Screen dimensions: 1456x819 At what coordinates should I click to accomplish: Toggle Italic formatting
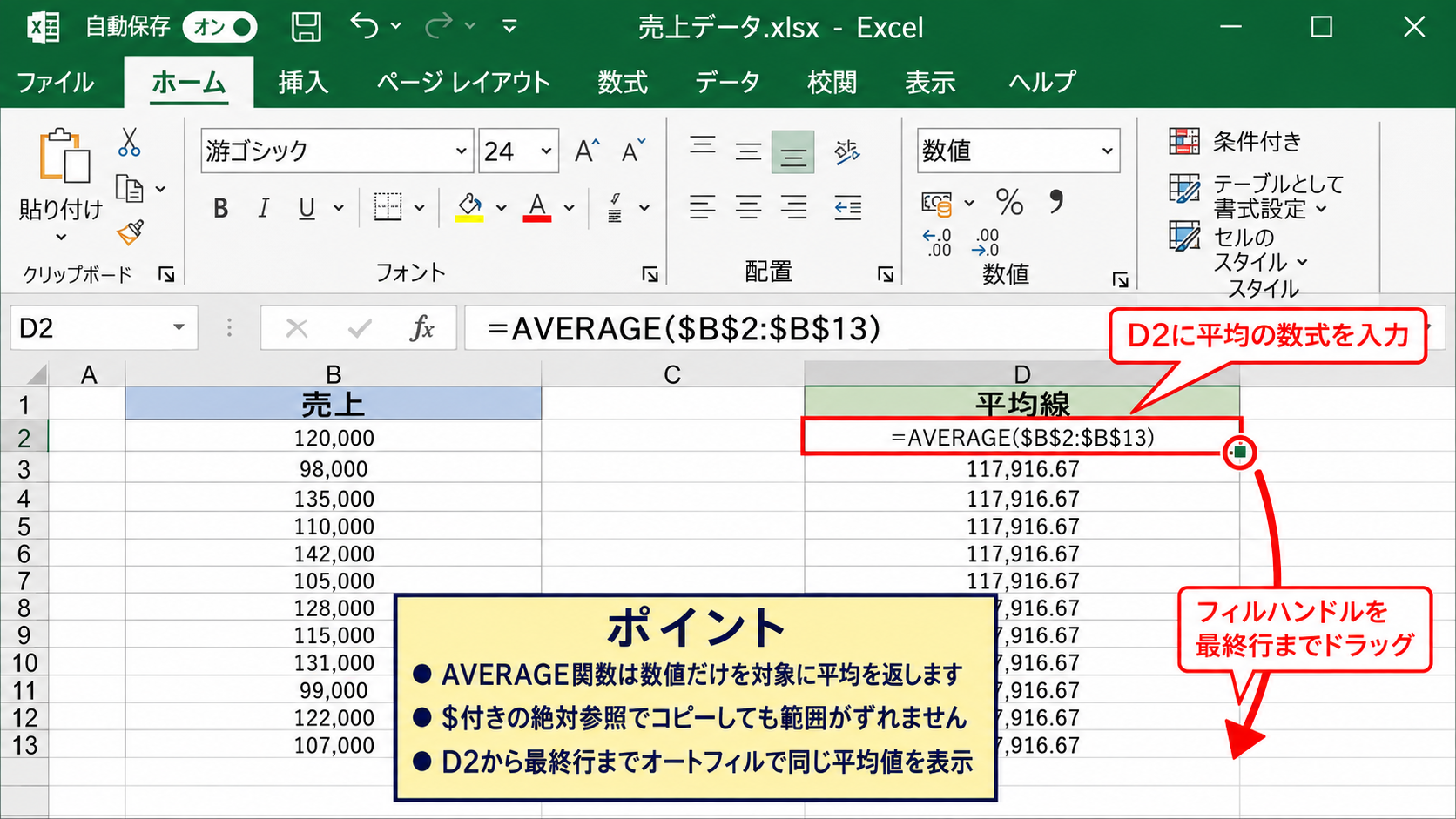(263, 208)
